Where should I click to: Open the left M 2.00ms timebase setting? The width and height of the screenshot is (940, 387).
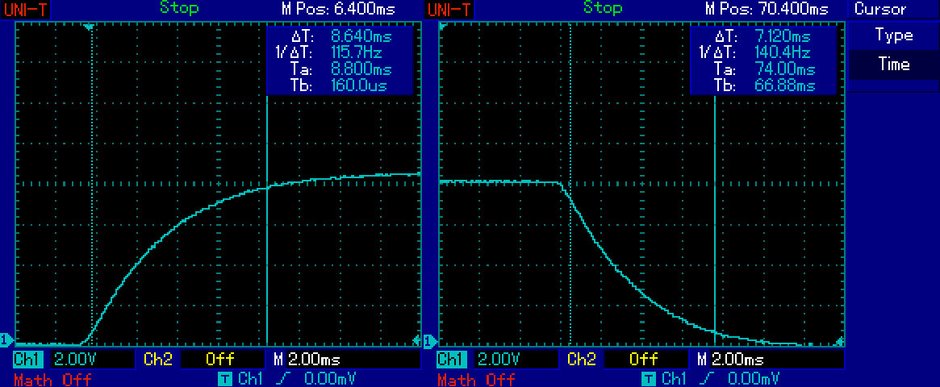point(306,359)
